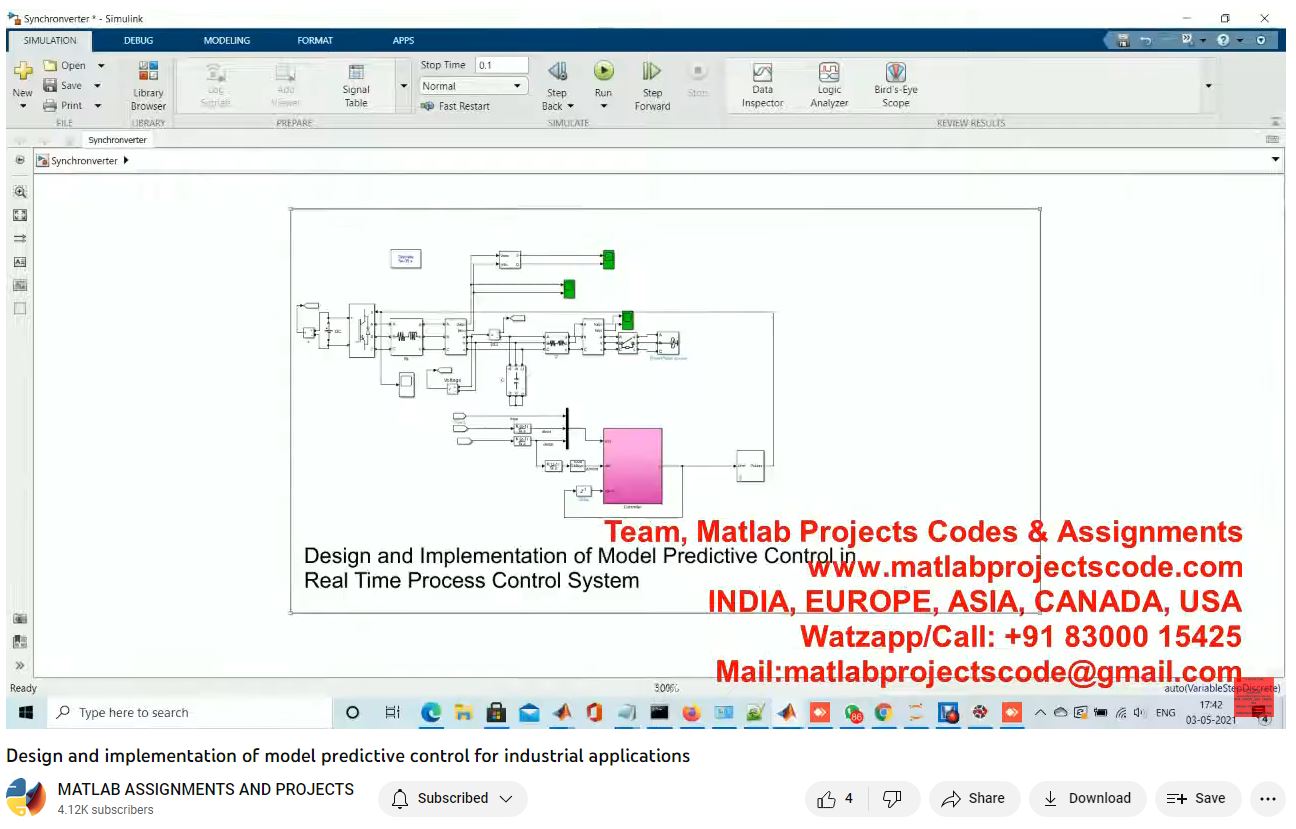This screenshot has height=829, width=1296.
Task: Switch to the MODELING tab
Action: click(226, 41)
